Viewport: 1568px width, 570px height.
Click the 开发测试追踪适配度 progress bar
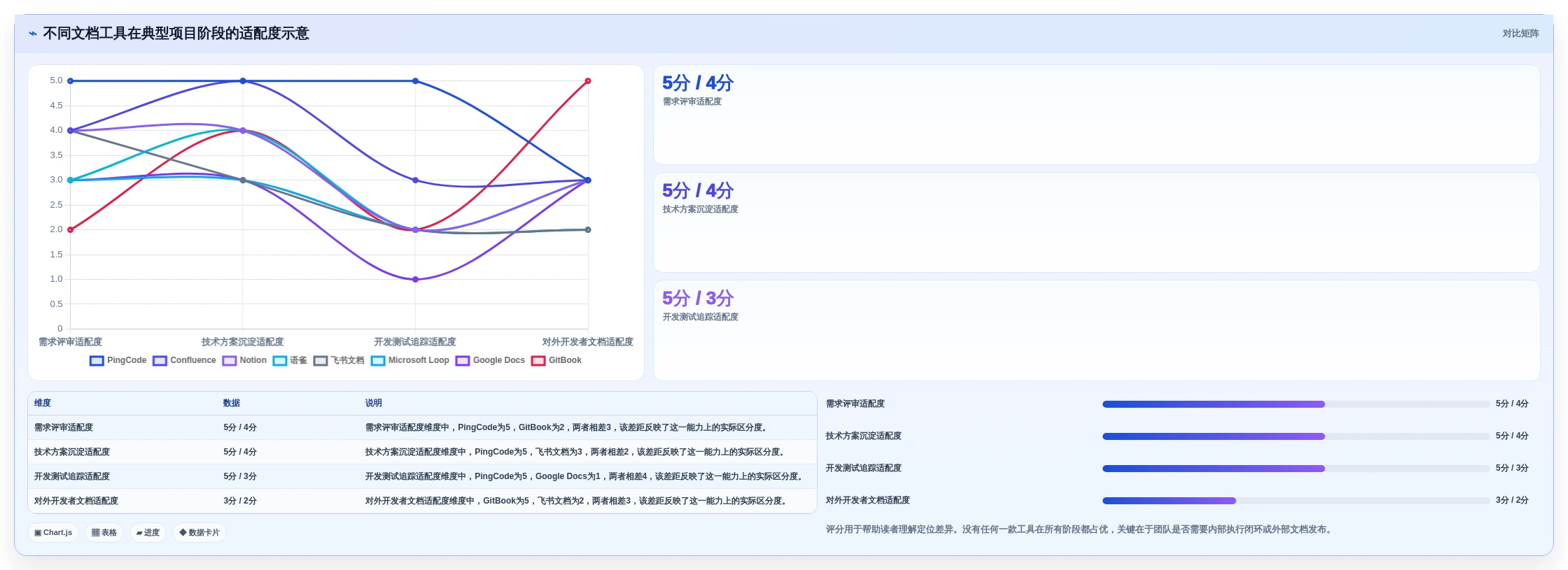click(x=1296, y=469)
